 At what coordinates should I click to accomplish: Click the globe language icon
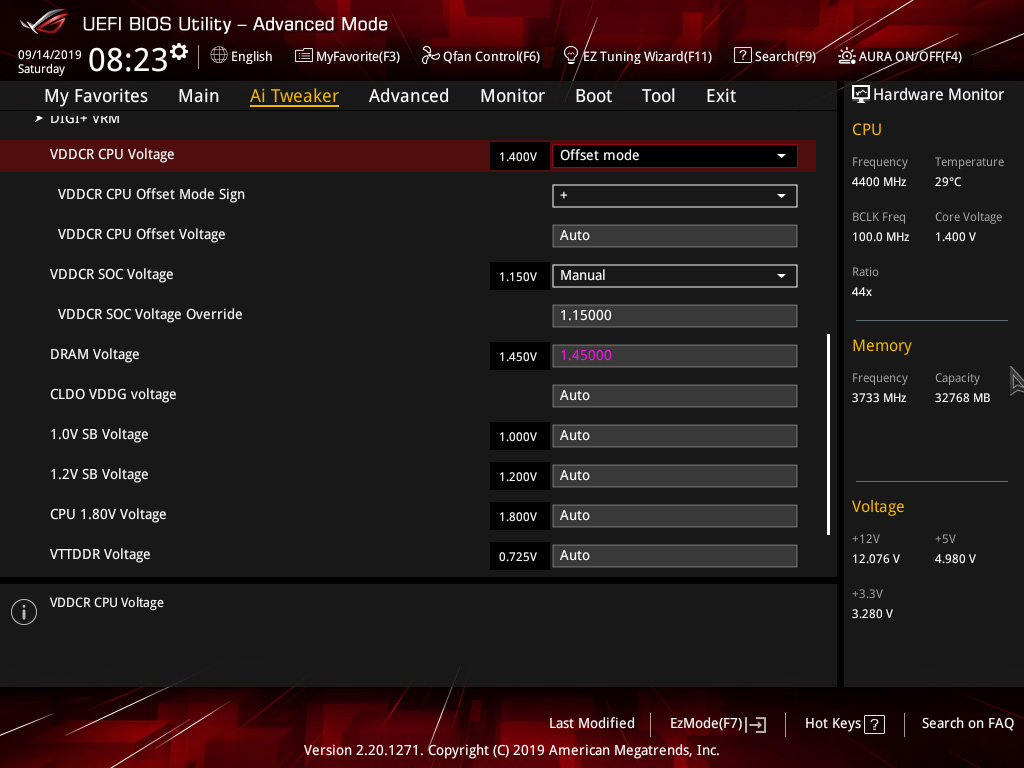pyautogui.click(x=219, y=56)
